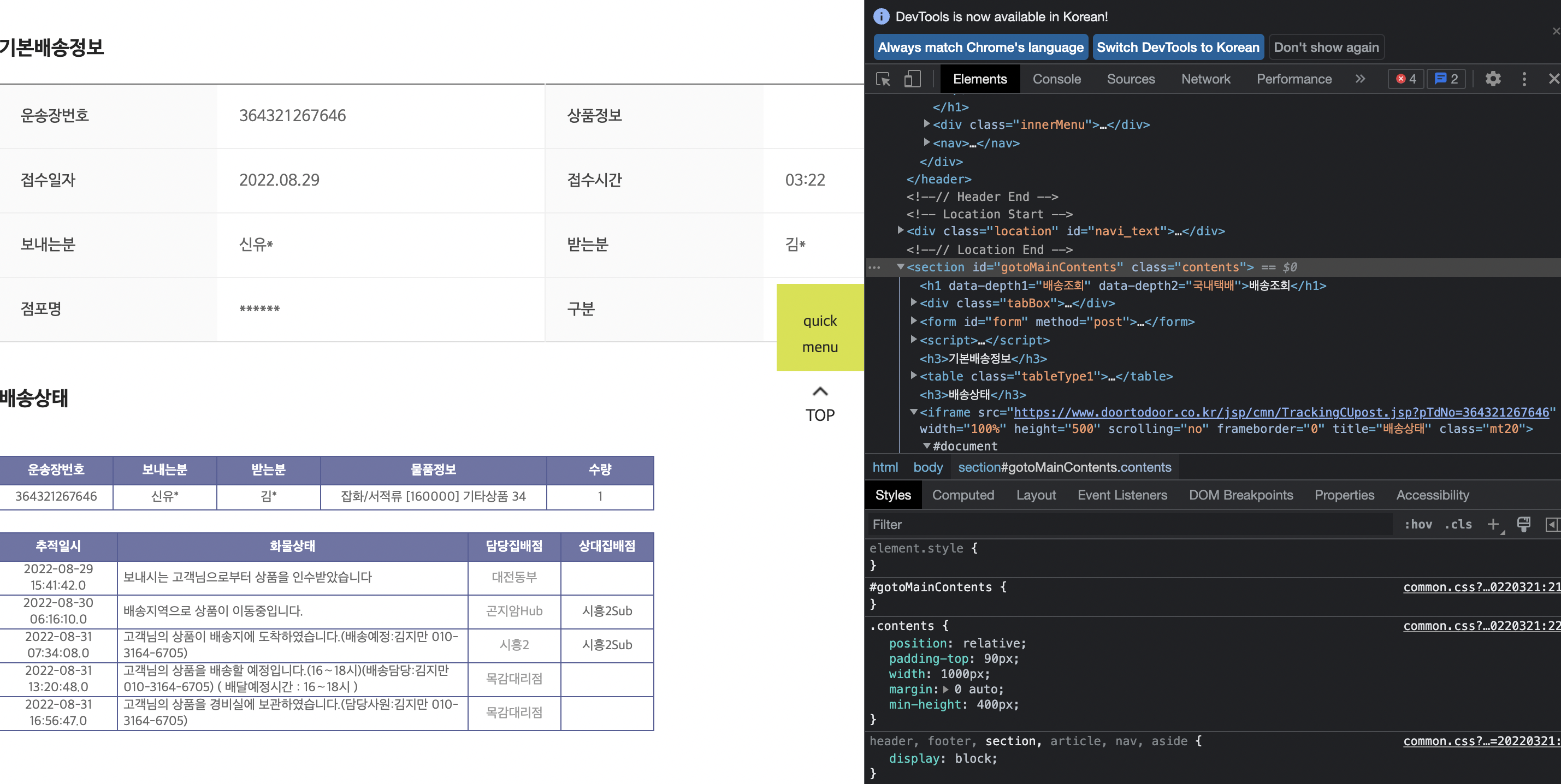Toggle the rendering emulation paintbrush icon
Screen dimensions: 1561x784
(x=1523, y=524)
